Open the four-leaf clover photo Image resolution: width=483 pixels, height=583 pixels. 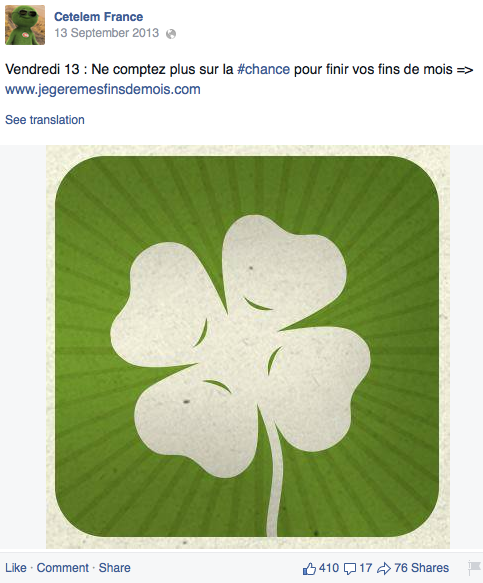pyautogui.click(x=248, y=347)
